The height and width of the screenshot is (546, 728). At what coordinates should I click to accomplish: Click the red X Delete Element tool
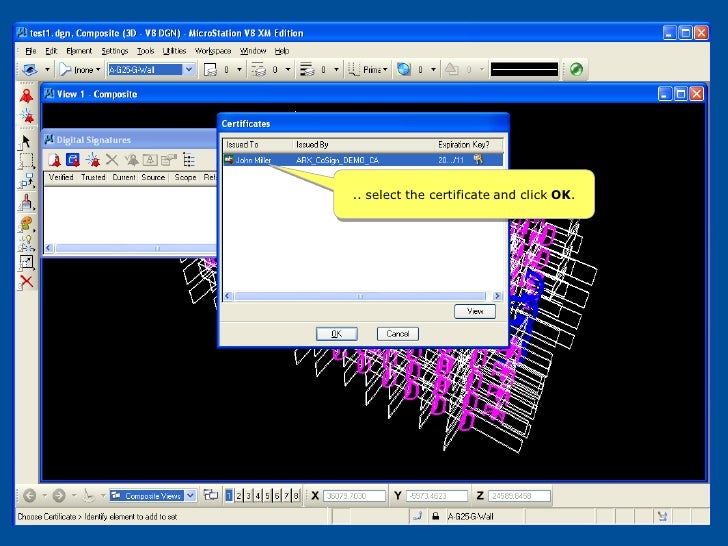(x=26, y=281)
